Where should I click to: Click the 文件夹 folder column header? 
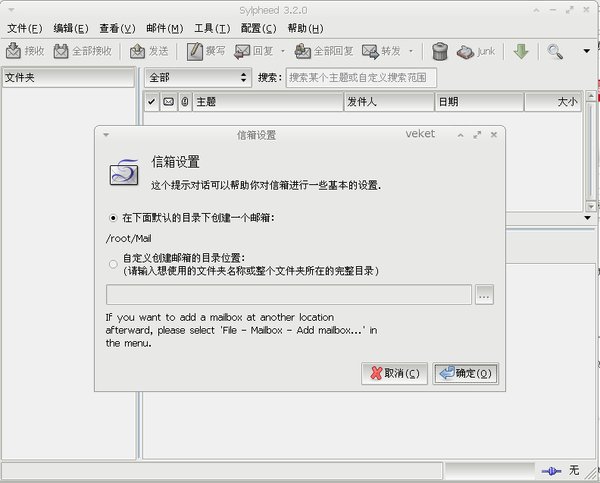tap(68, 78)
